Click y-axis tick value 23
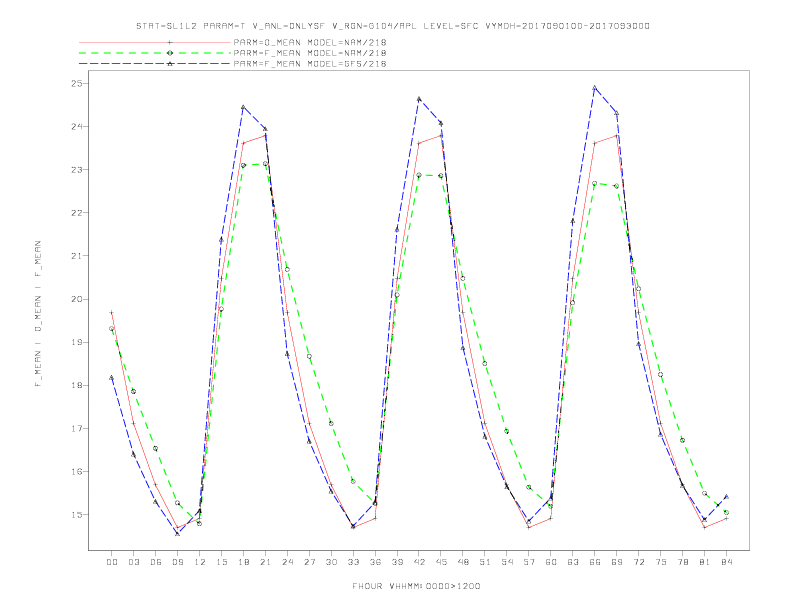This screenshot has height=612, width=792. [x=77, y=170]
